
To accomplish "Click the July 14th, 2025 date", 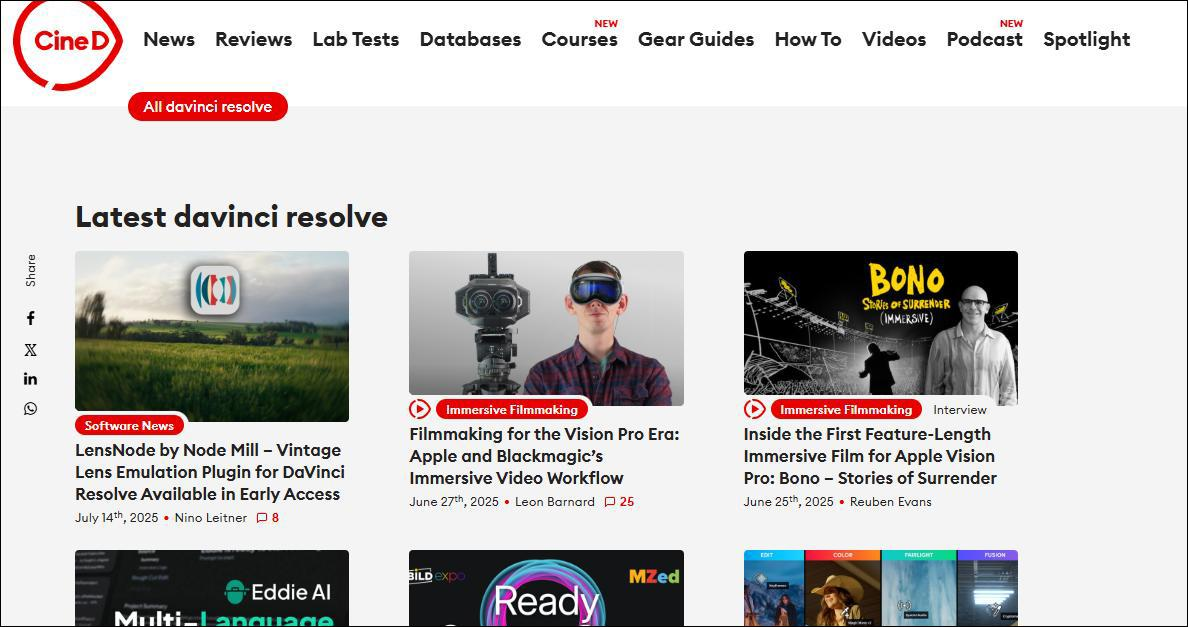I will tap(117, 518).
